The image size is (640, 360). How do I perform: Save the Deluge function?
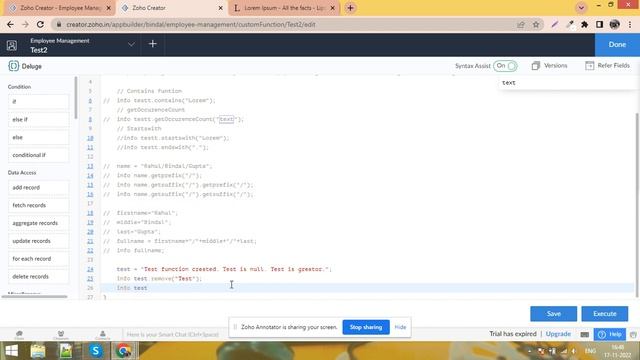(x=553, y=313)
